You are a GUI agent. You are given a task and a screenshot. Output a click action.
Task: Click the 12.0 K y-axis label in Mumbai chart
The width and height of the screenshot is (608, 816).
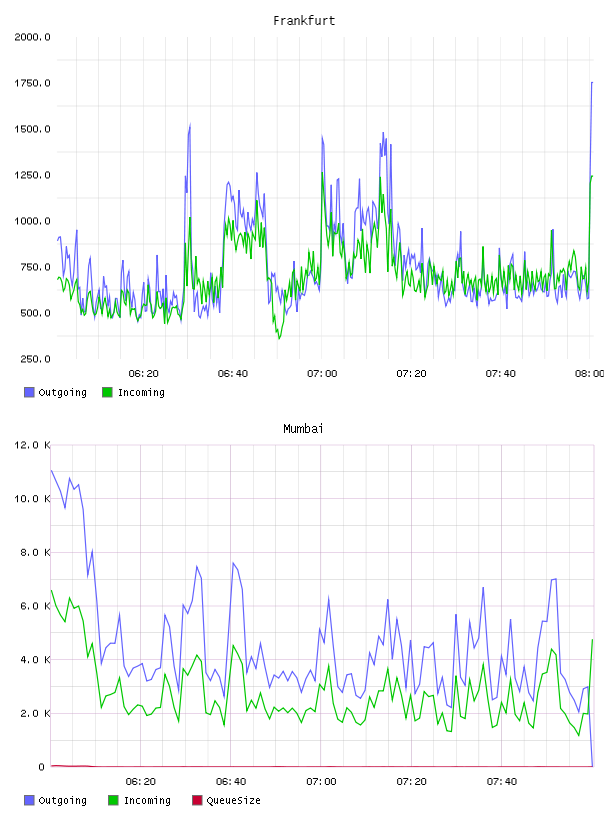point(32,445)
